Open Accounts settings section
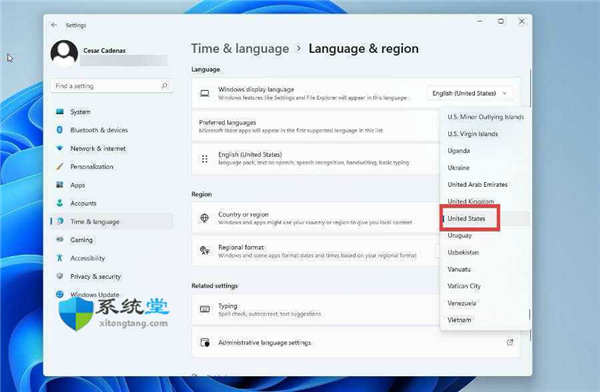 pos(112,203)
